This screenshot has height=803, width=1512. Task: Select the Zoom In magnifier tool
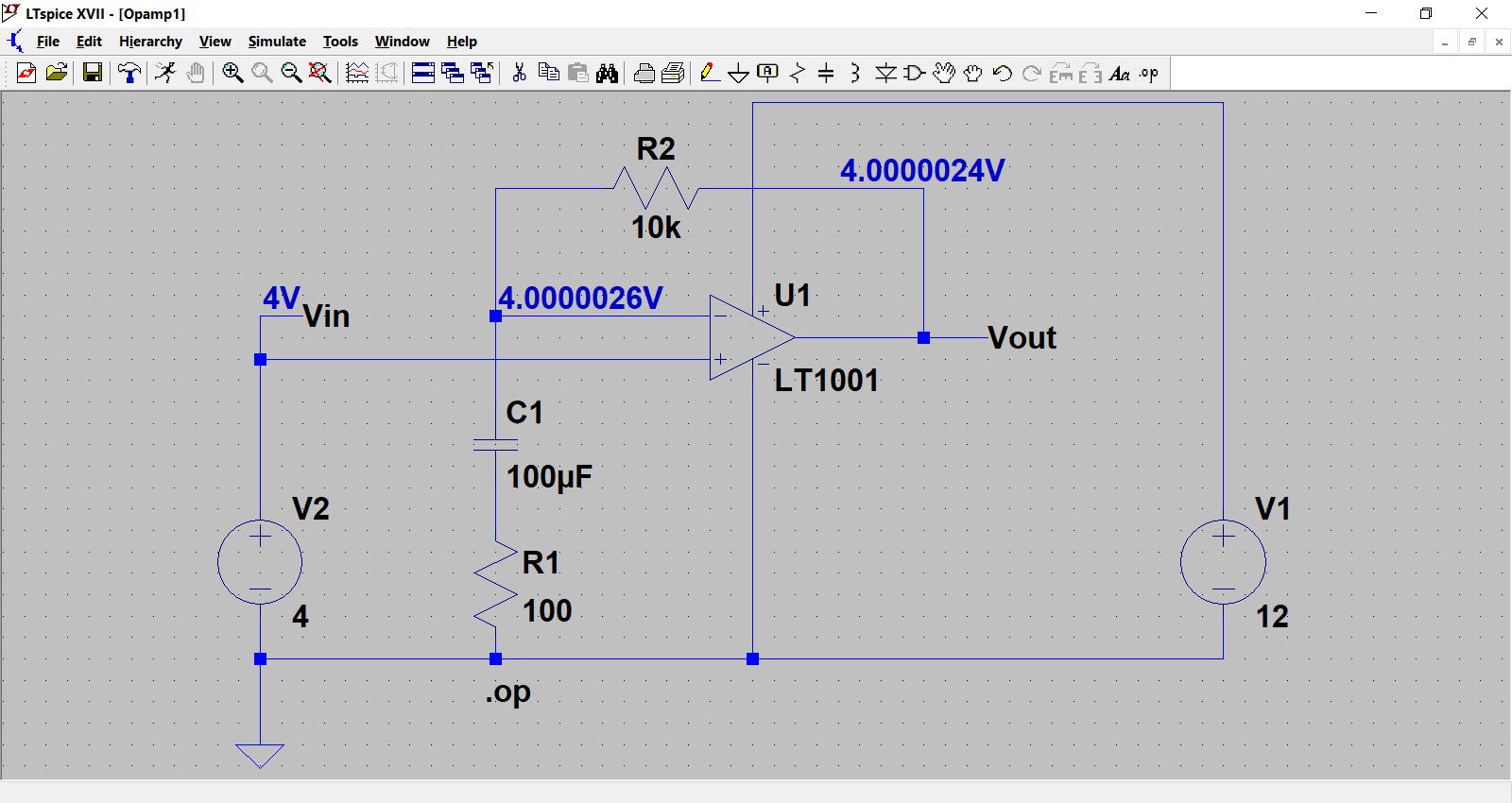232,73
